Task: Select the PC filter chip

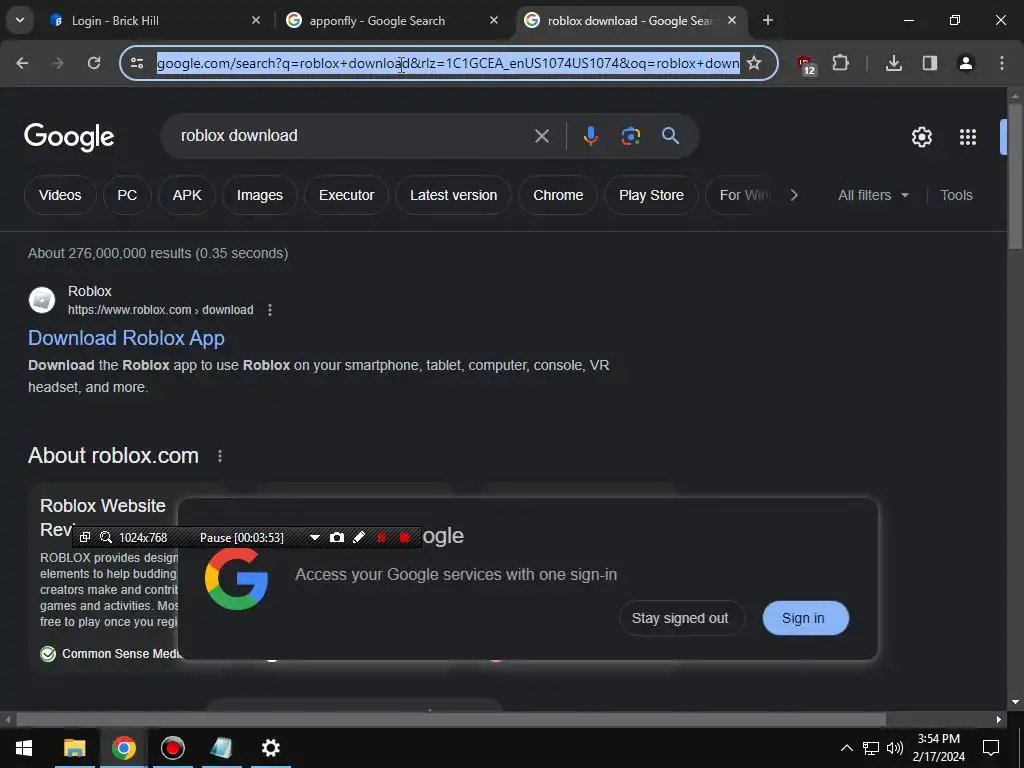Action: point(127,195)
